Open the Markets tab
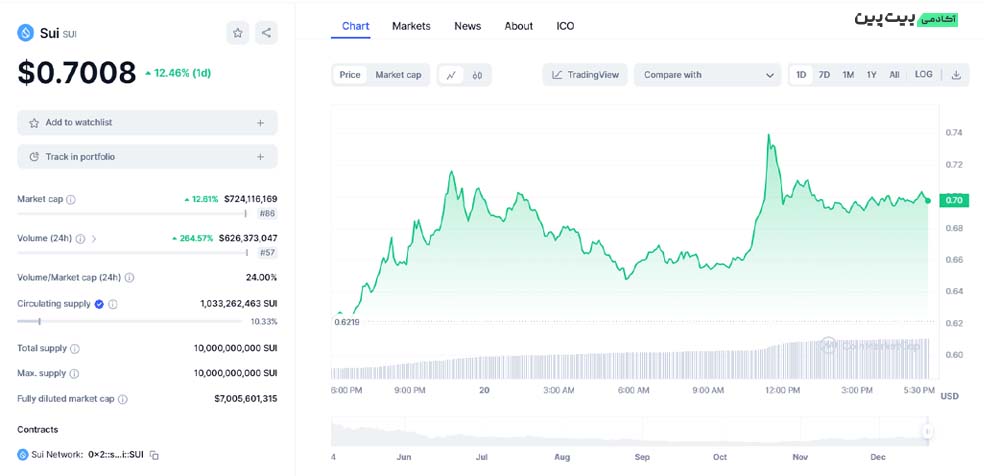984x476 pixels. pyautogui.click(x=411, y=26)
